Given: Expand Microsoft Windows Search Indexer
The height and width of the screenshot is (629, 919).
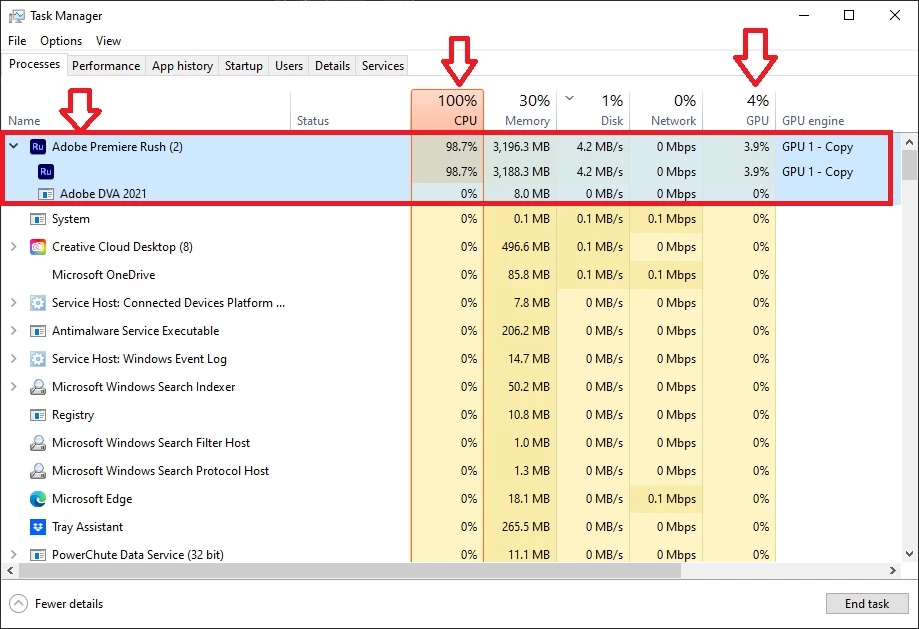Looking at the screenshot, I should tap(14, 386).
